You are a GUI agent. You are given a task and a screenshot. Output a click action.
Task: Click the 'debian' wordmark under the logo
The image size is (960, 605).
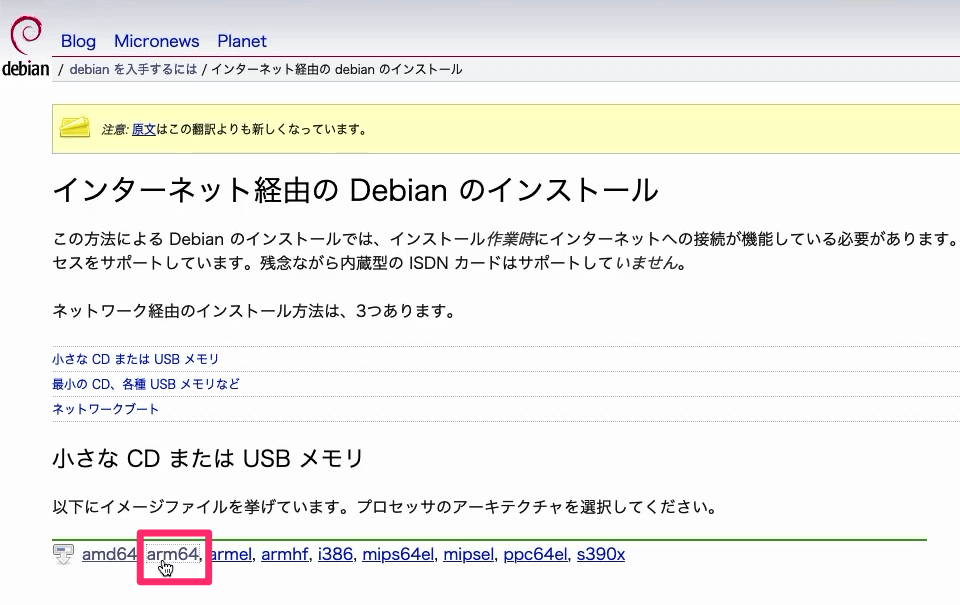coord(26,69)
